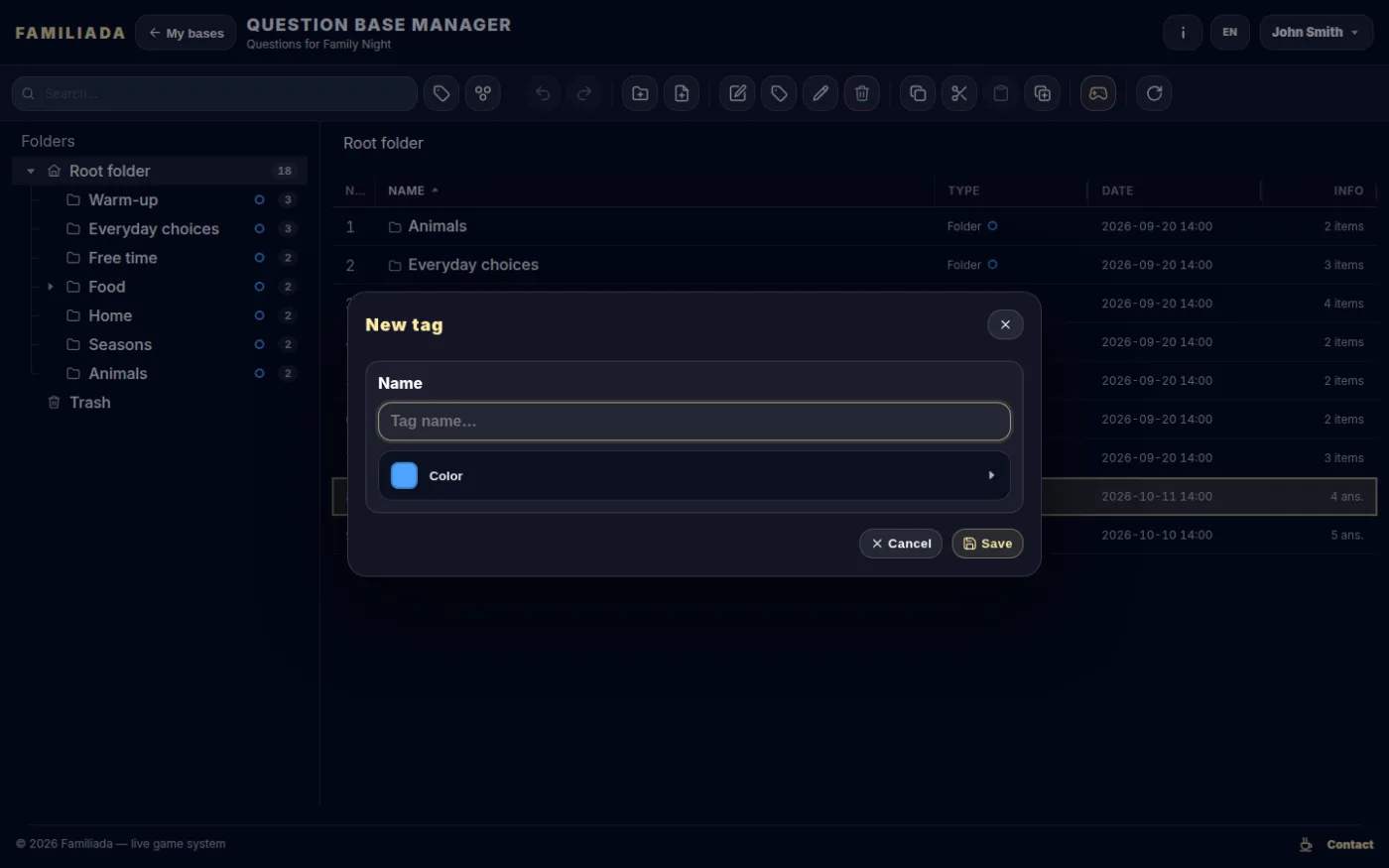
Task: Click the pencil rename icon
Action: tap(821, 93)
